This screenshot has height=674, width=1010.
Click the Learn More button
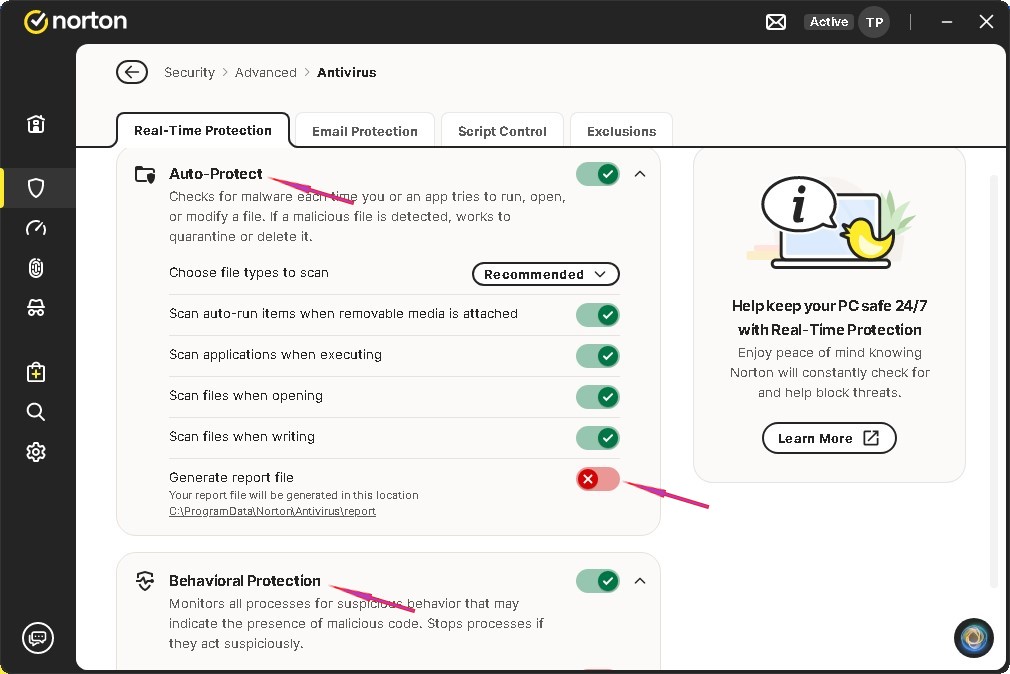click(829, 438)
